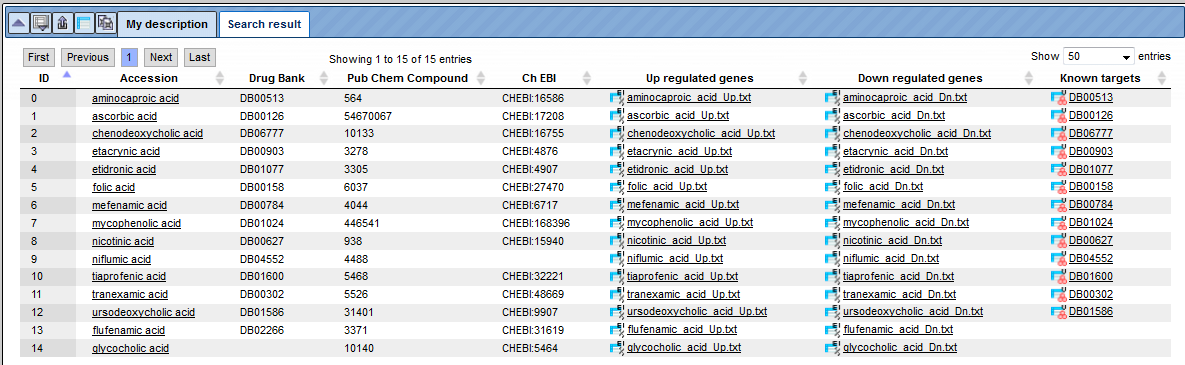Click file icon beside glycocholic_acid_Up.txt
Viewport: 1185px width, 365px height.
pos(617,348)
